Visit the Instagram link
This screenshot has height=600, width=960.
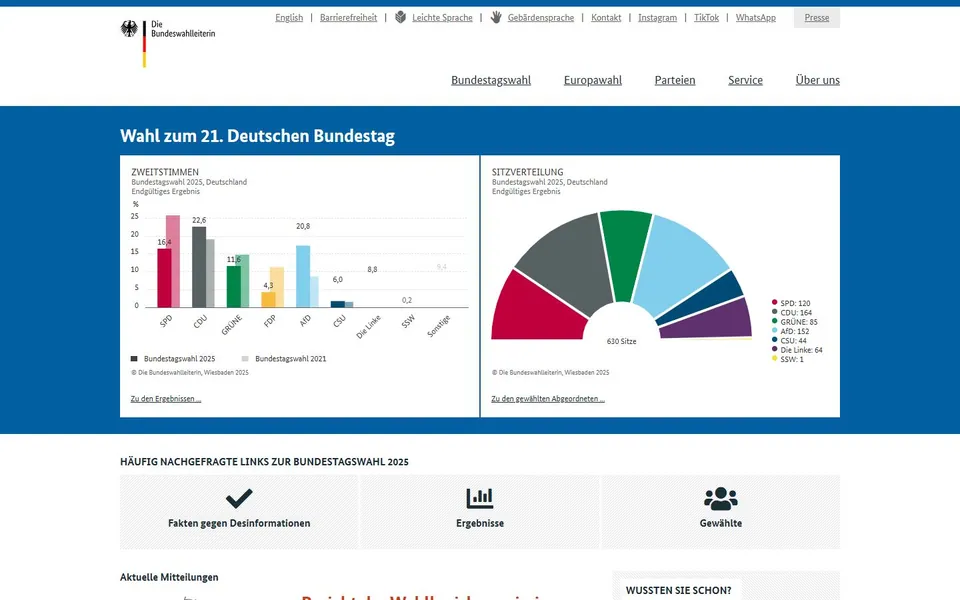click(658, 18)
